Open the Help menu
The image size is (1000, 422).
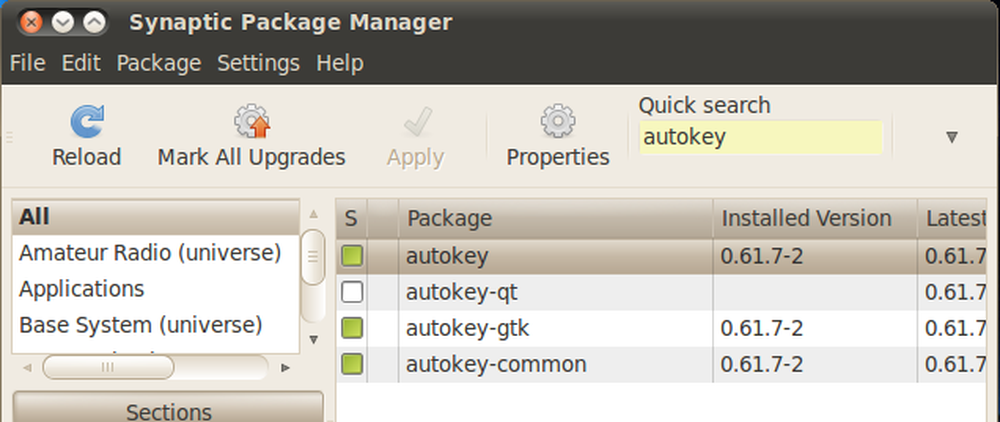coord(340,63)
